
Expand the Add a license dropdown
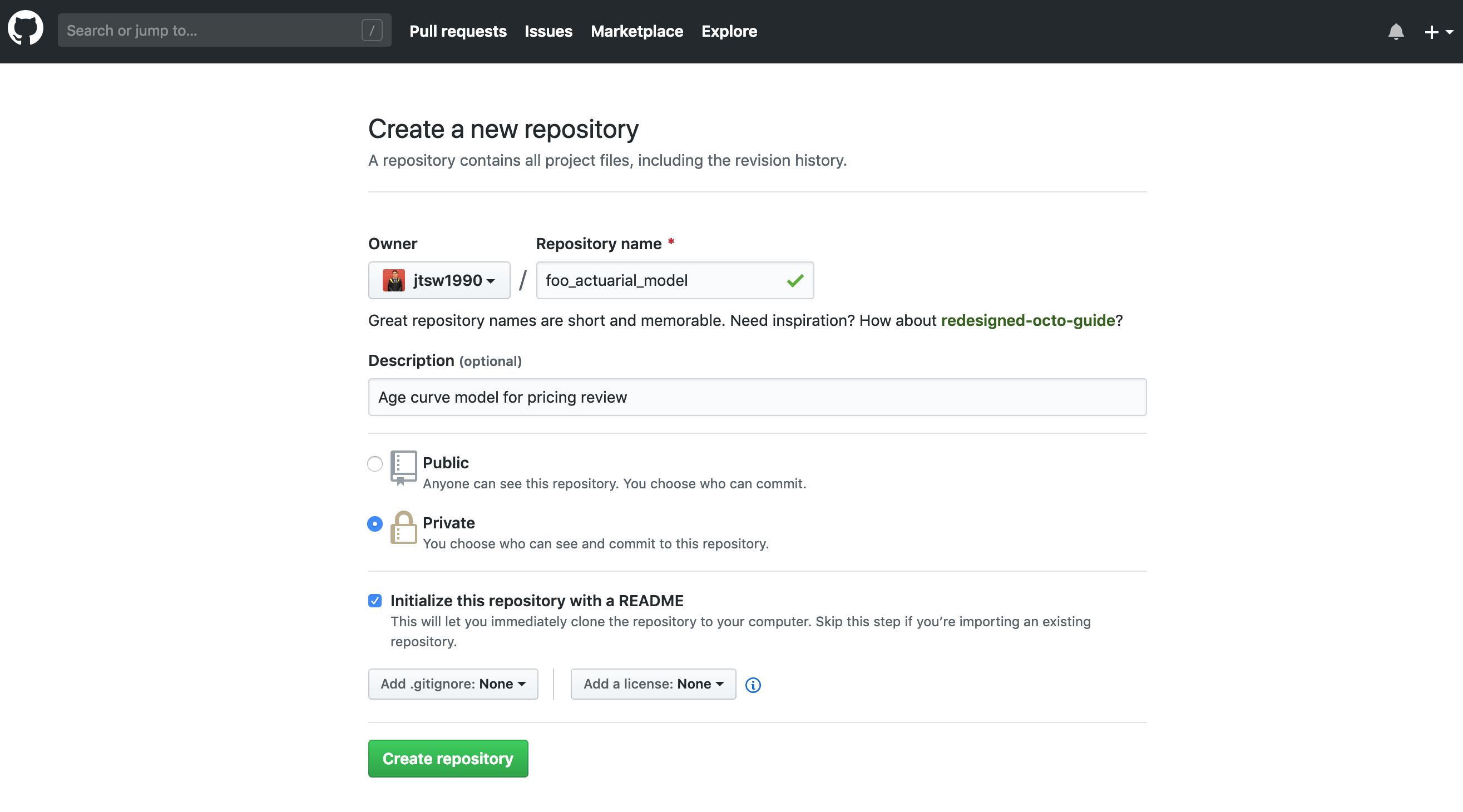pyautogui.click(x=653, y=684)
